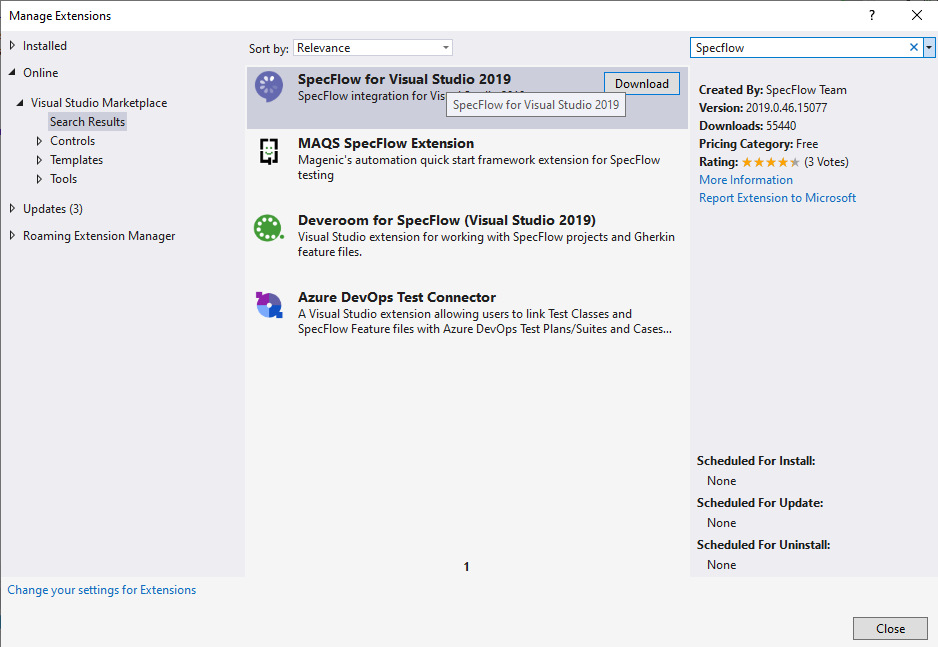Screen dimensions: 938x647
Task: Click the Deveroom Gherkin feature files description
Action: (486, 245)
